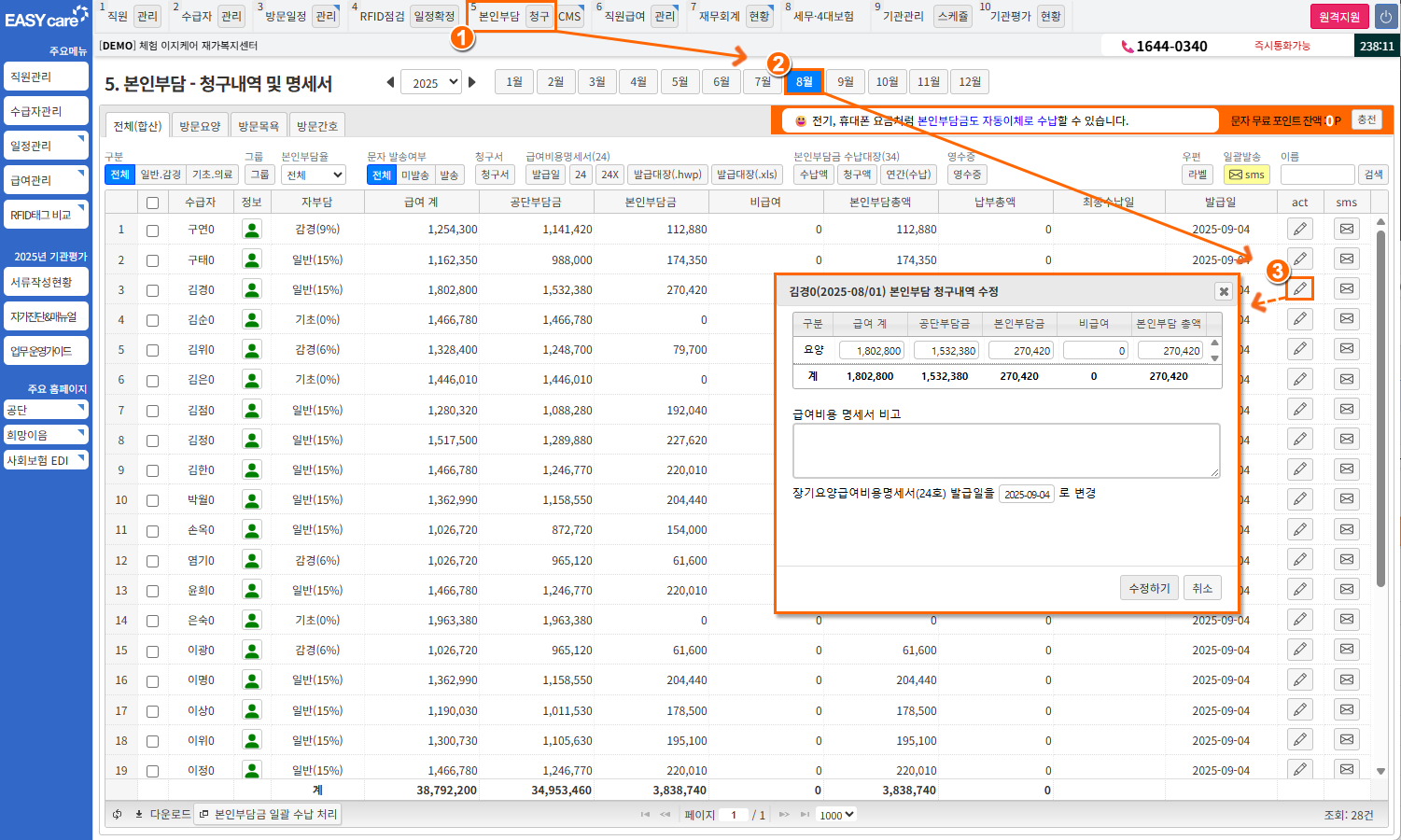Click the 수정하기 button in dialog
Screen dimensions: 1401x840
tap(1148, 588)
